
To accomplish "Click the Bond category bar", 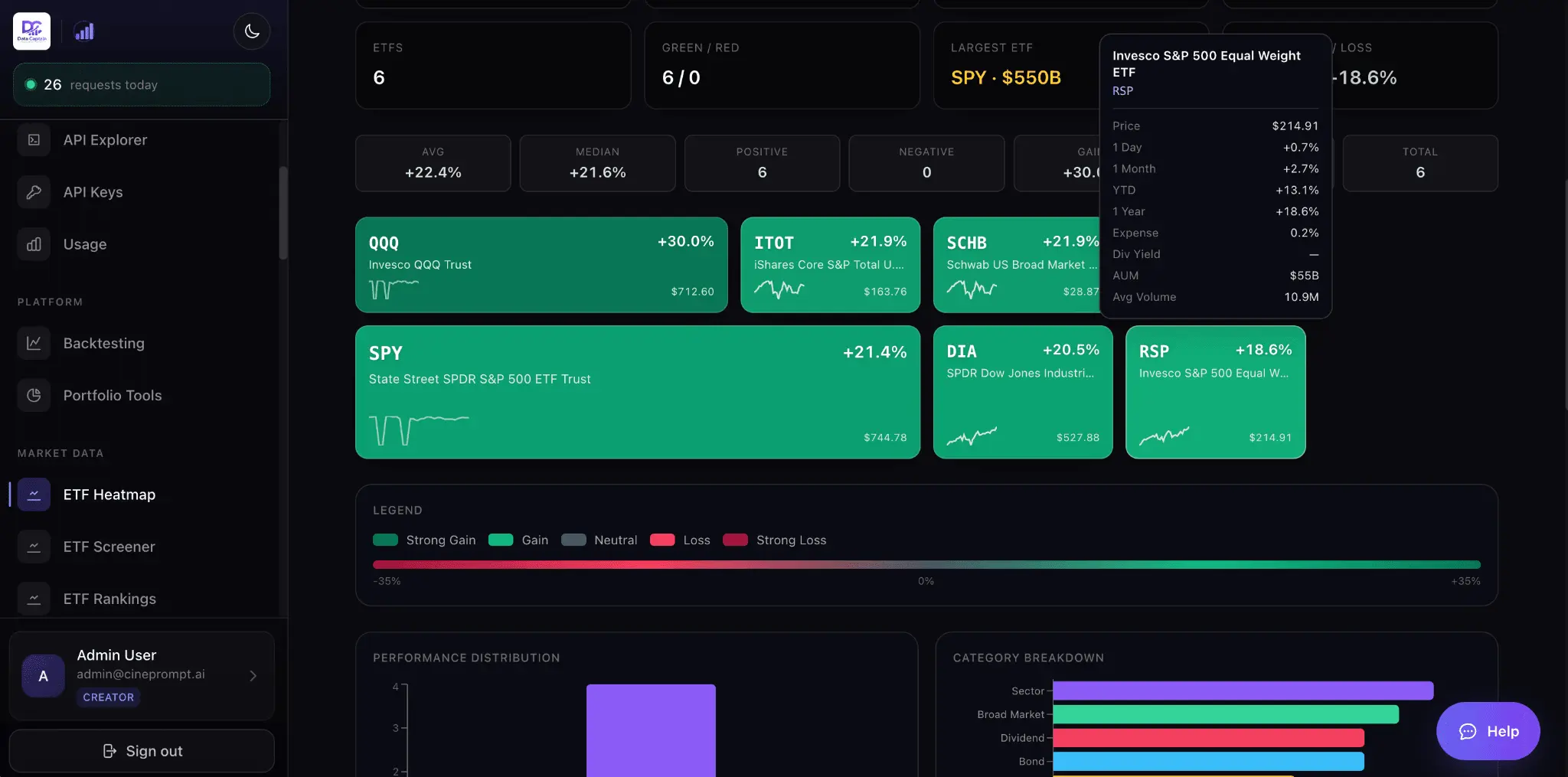I will pos(1209,761).
